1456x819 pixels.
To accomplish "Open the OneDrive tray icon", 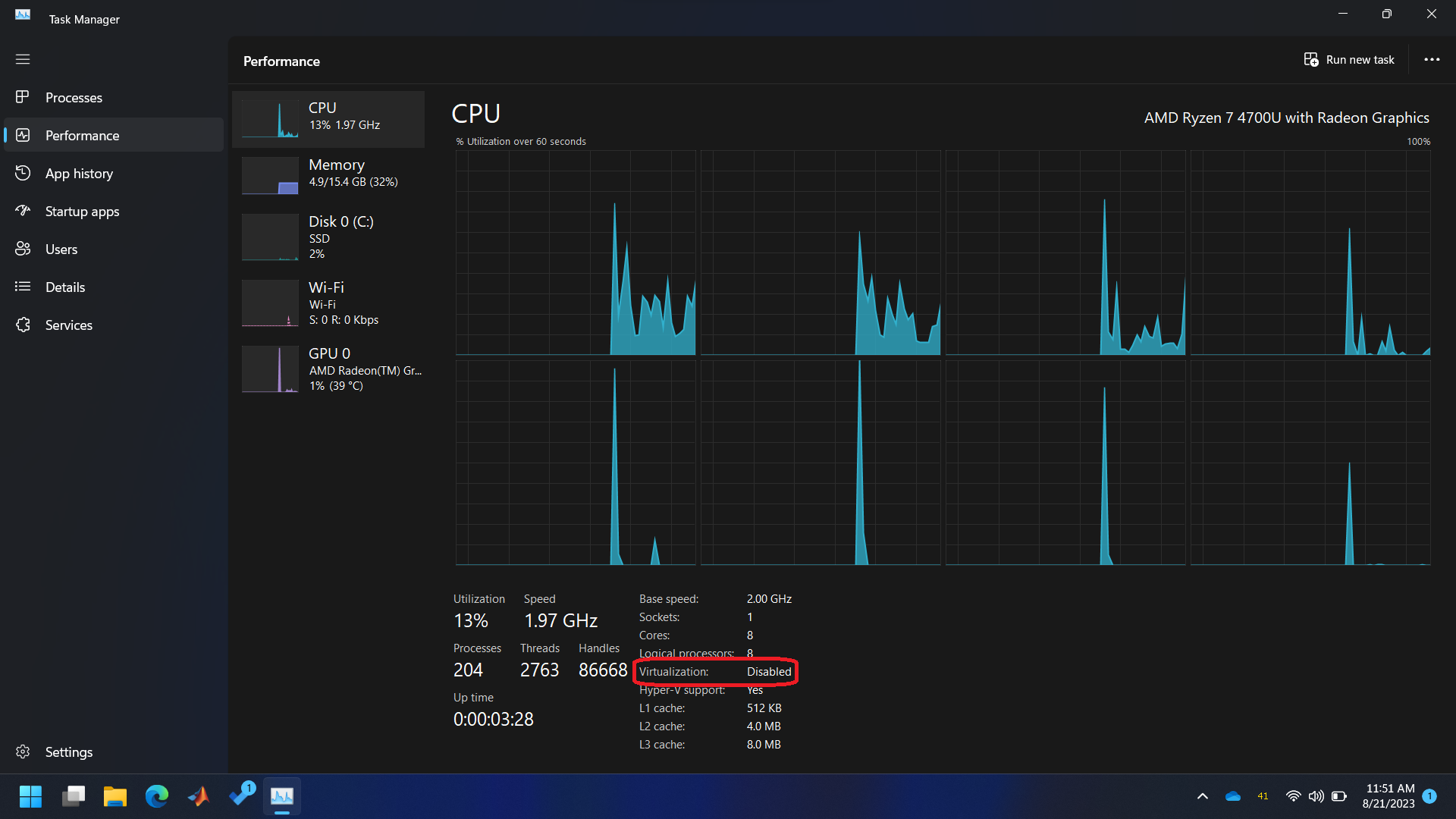I will pyautogui.click(x=1233, y=796).
